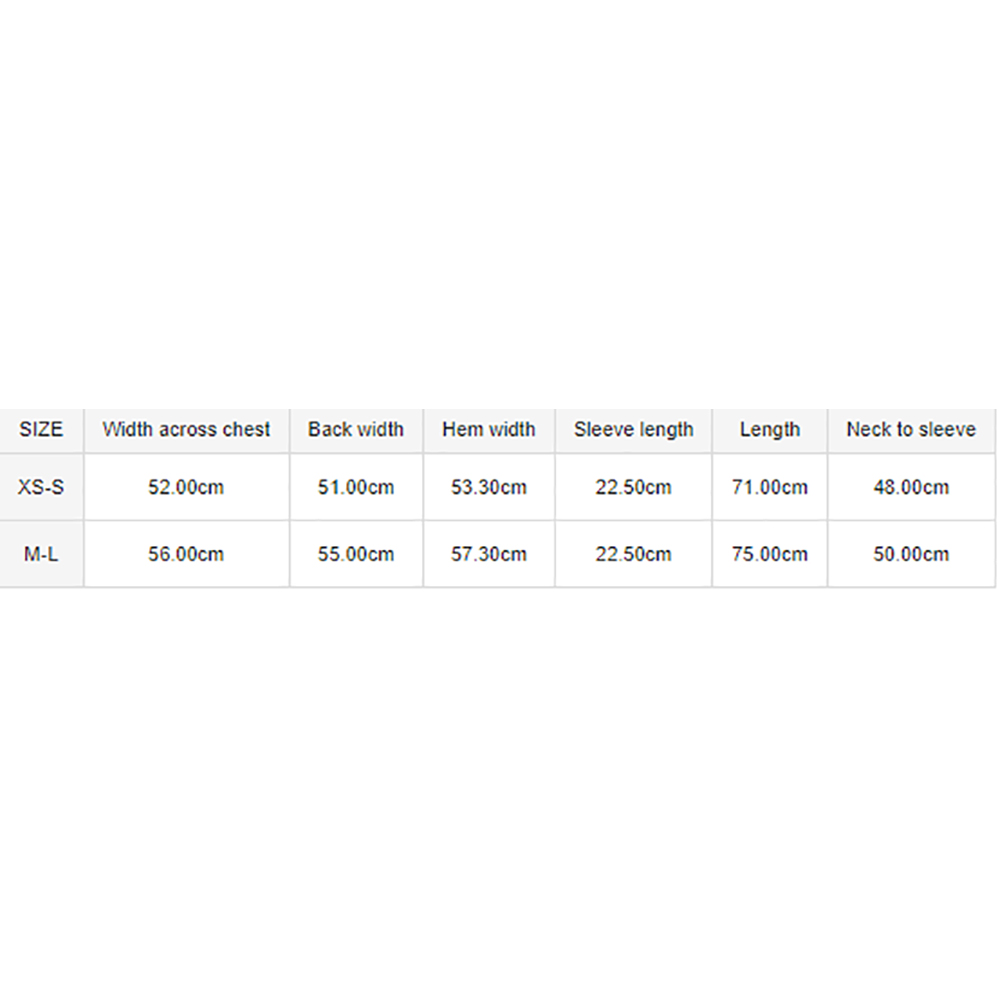Click the 53.30cm hem width cell
Viewport: 1000px width, 1000px height.
489,487
